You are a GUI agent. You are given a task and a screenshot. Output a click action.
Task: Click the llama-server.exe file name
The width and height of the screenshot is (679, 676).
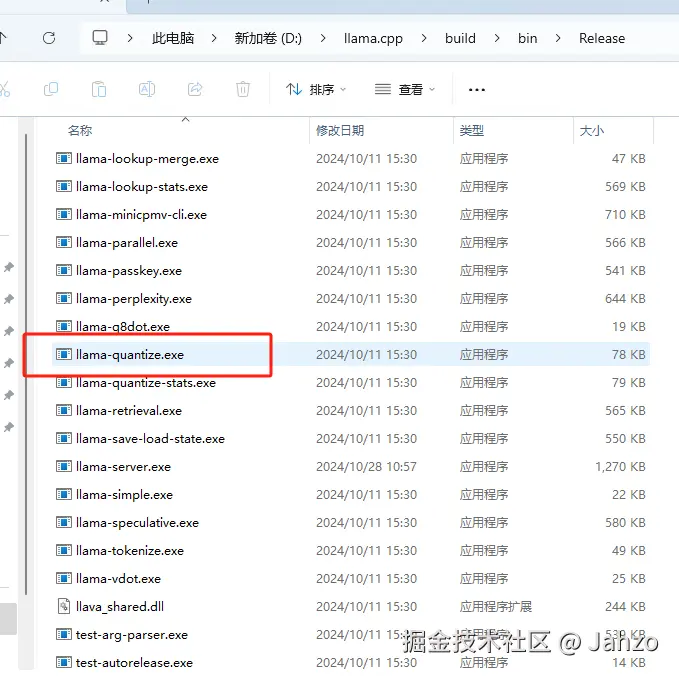click(x=123, y=467)
